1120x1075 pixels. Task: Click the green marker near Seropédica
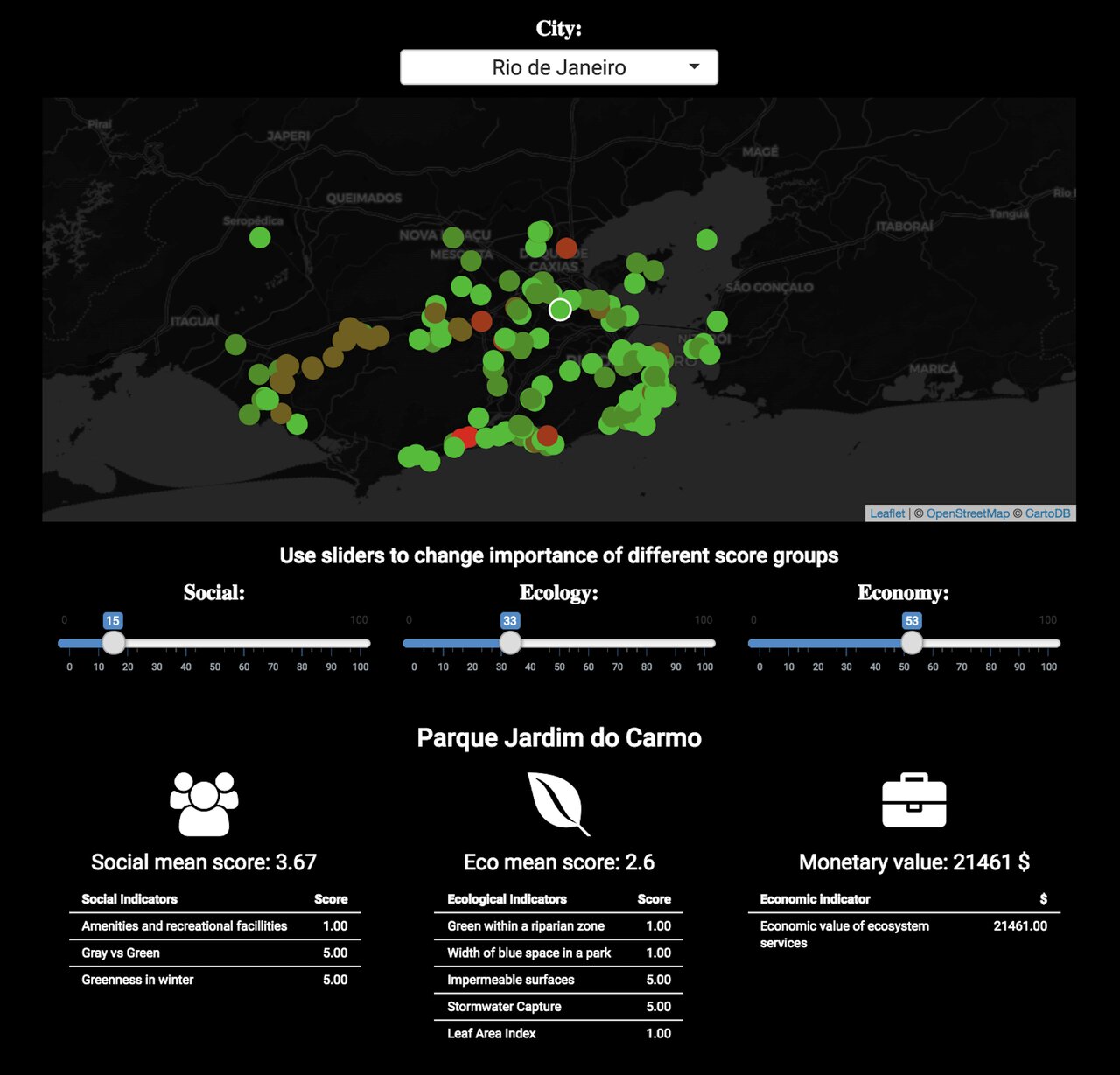click(x=260, y=237)
